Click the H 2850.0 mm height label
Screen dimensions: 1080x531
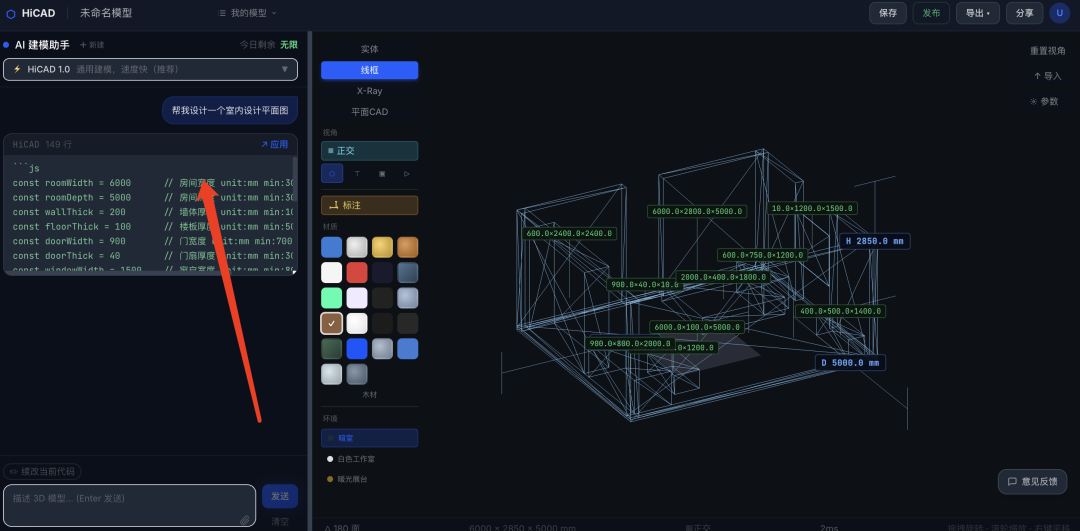pos(875,241)
